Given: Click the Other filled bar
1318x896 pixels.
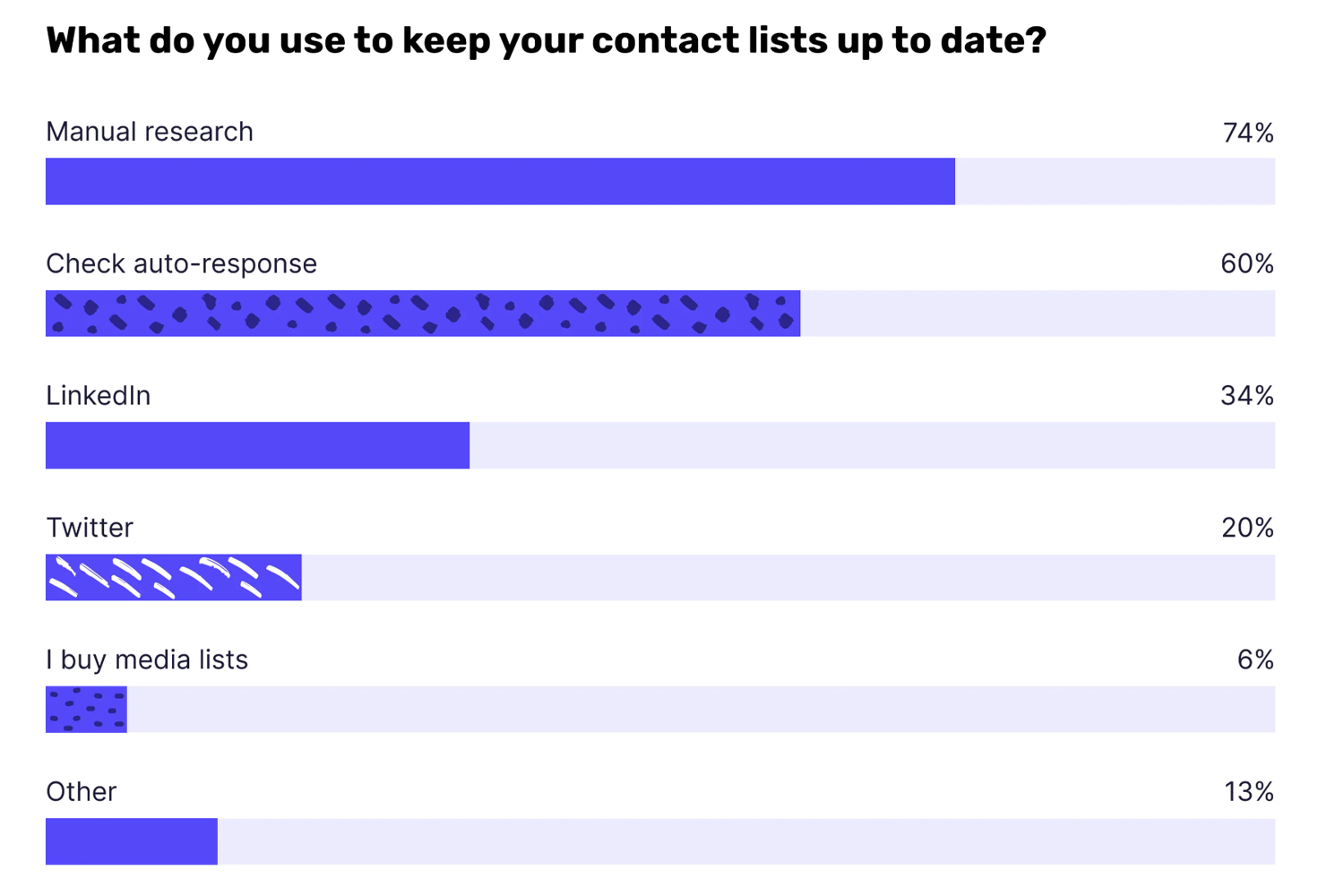Looking at the screenshot, I should pos(132,841).
